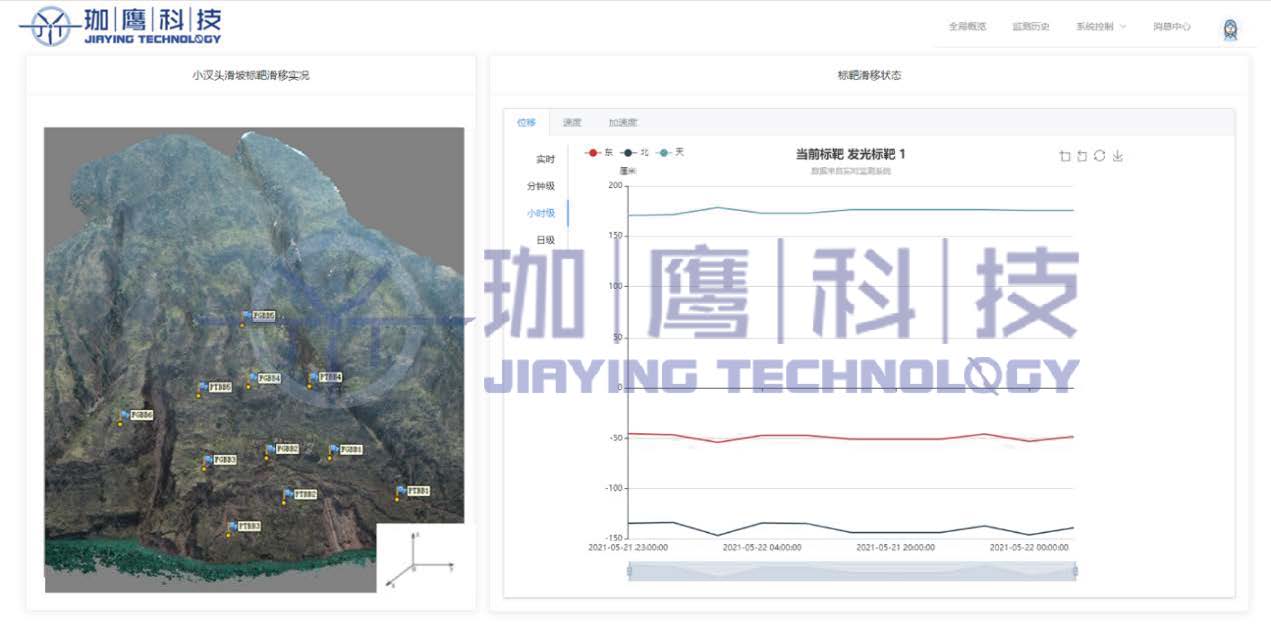Open the user avatar in the header

coord(1231,30)
